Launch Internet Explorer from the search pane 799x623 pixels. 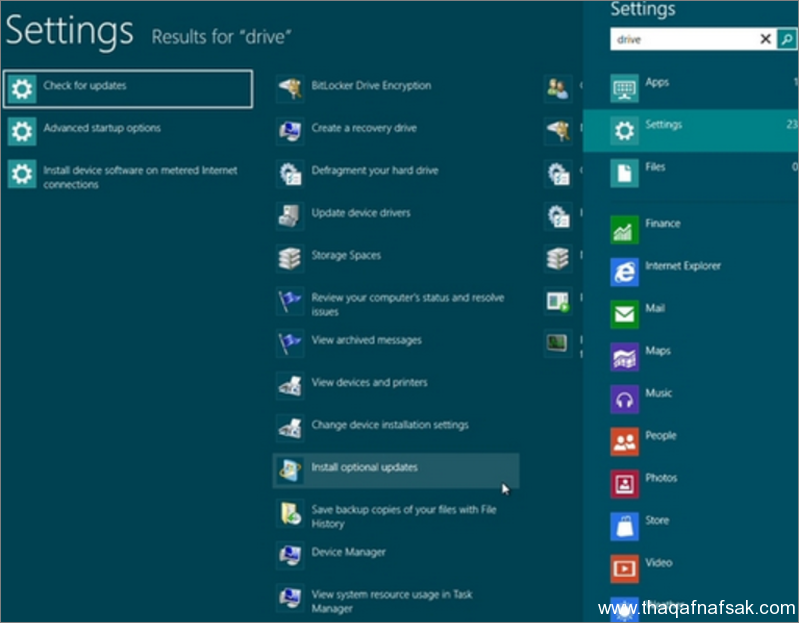coord(625,272)
